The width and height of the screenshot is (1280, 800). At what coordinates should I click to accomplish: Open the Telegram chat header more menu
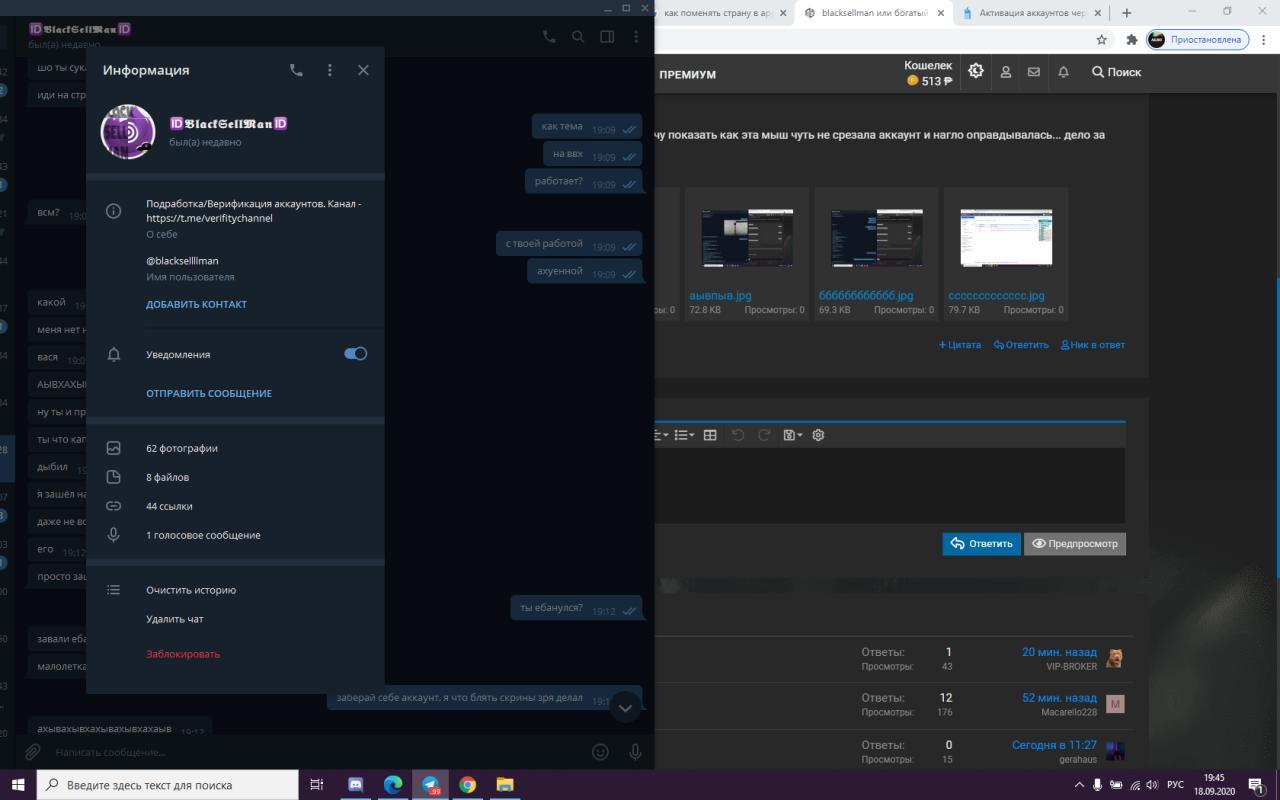636,36
